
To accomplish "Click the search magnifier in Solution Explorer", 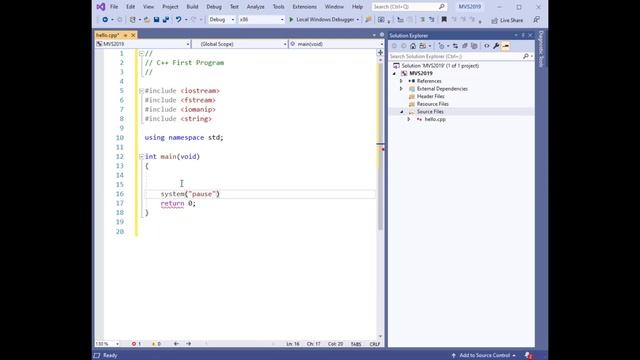I will coord(526,56).
